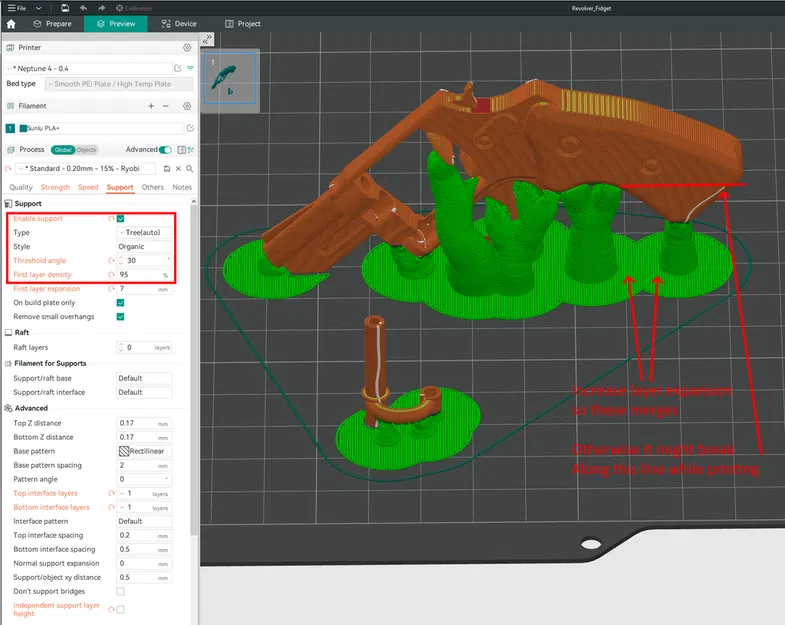Remove a filament with the minus icon
The width and height of the screenshot is (785, 625).
(167, 105)
